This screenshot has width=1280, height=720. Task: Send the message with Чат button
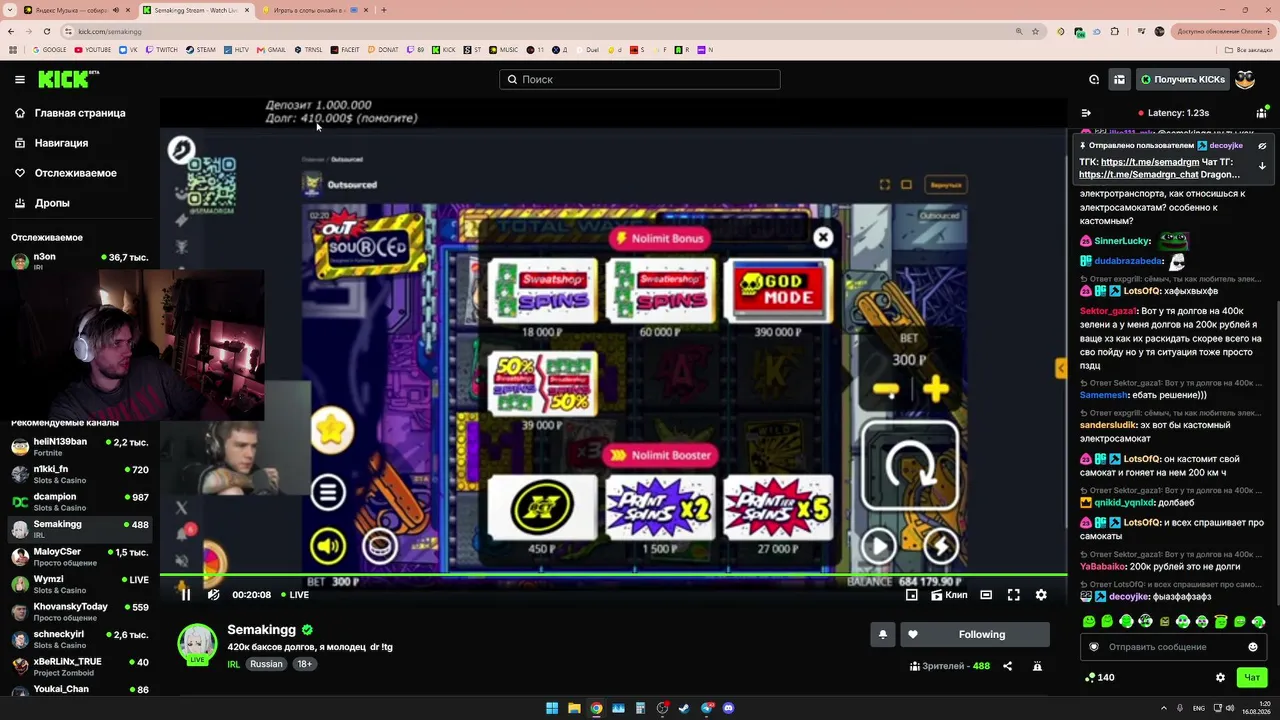tap(1251, 677)
